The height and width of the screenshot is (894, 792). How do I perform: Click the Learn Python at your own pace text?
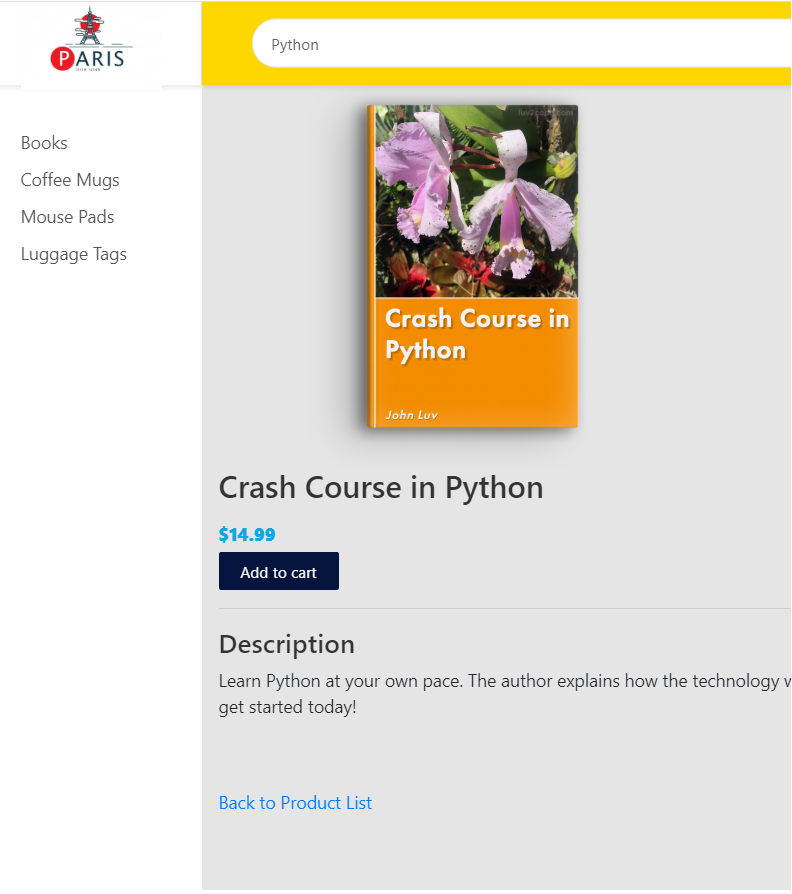(505, 694)
